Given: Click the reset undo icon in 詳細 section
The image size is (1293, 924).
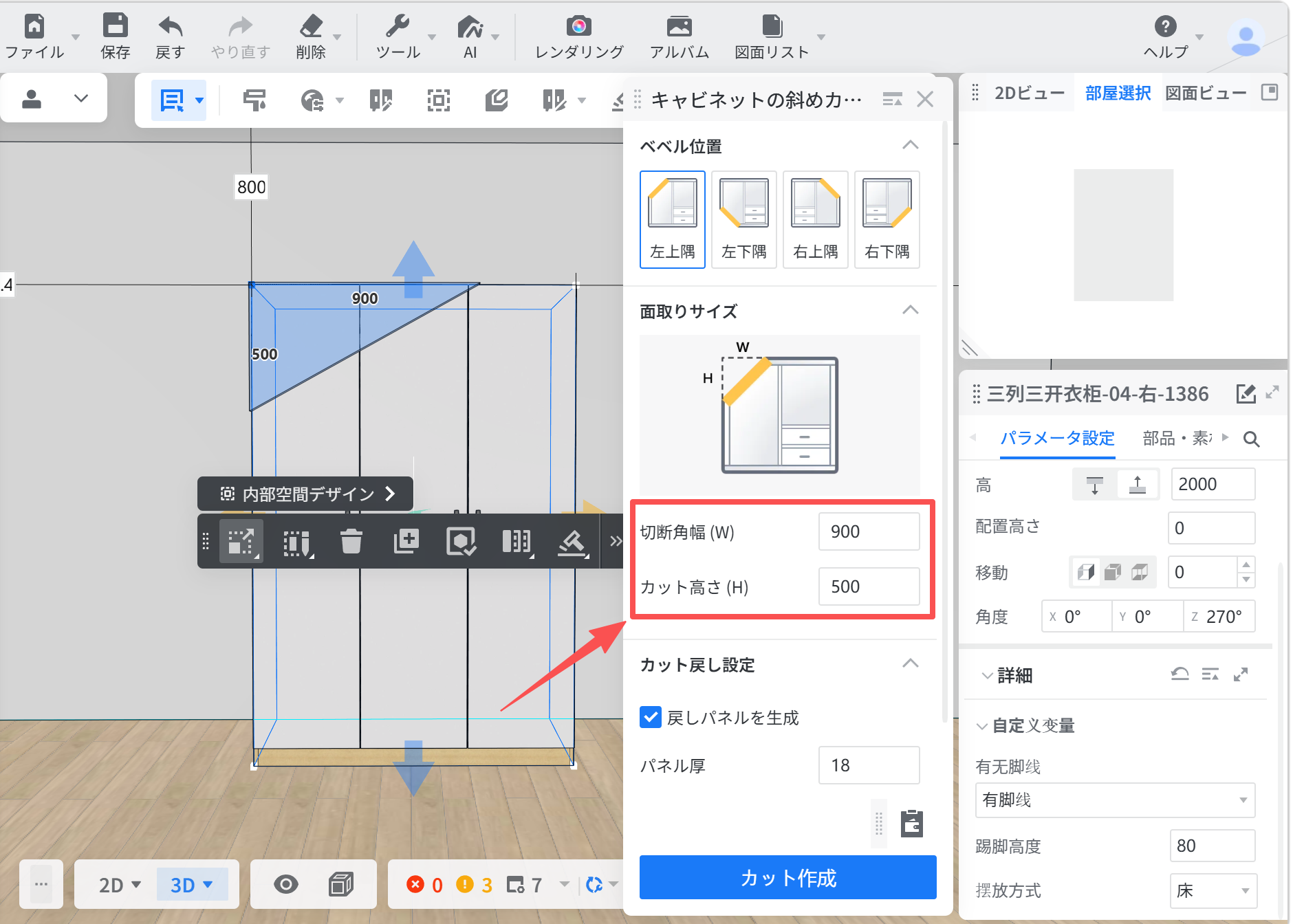Looking at the screenshot, I should pyautogui.click(x=1180, y=674).
